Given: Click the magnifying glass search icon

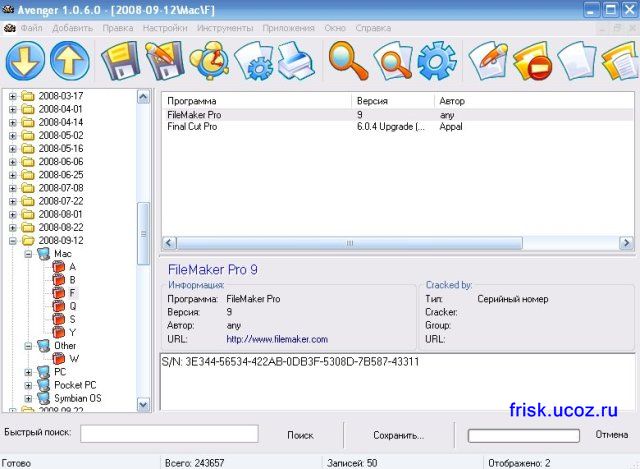Looking at the screenshot, I should click(x=348, y=60).
